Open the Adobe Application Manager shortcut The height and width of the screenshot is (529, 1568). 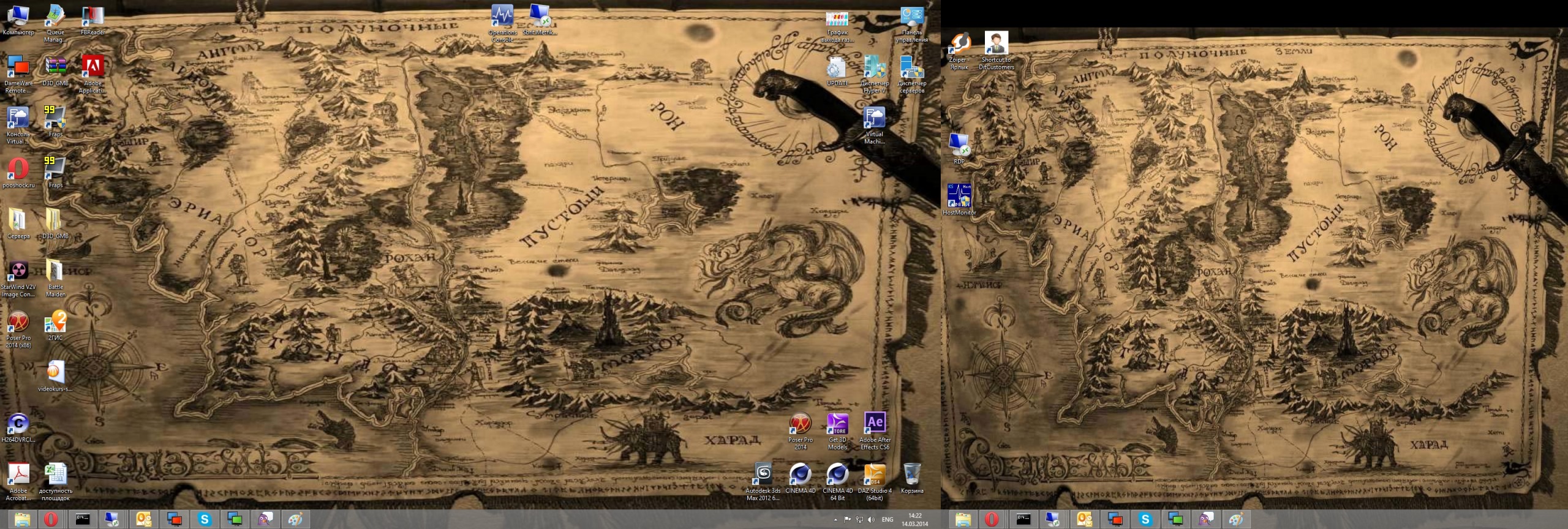(x=92, y=75)
